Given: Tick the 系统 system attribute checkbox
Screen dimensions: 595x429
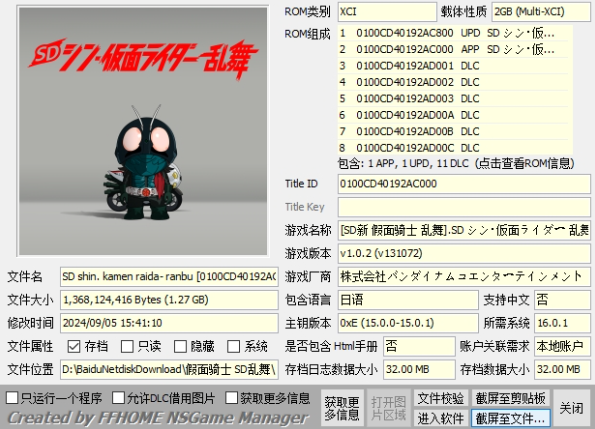Looking at the screenshot, I should [x=234, y=346].
